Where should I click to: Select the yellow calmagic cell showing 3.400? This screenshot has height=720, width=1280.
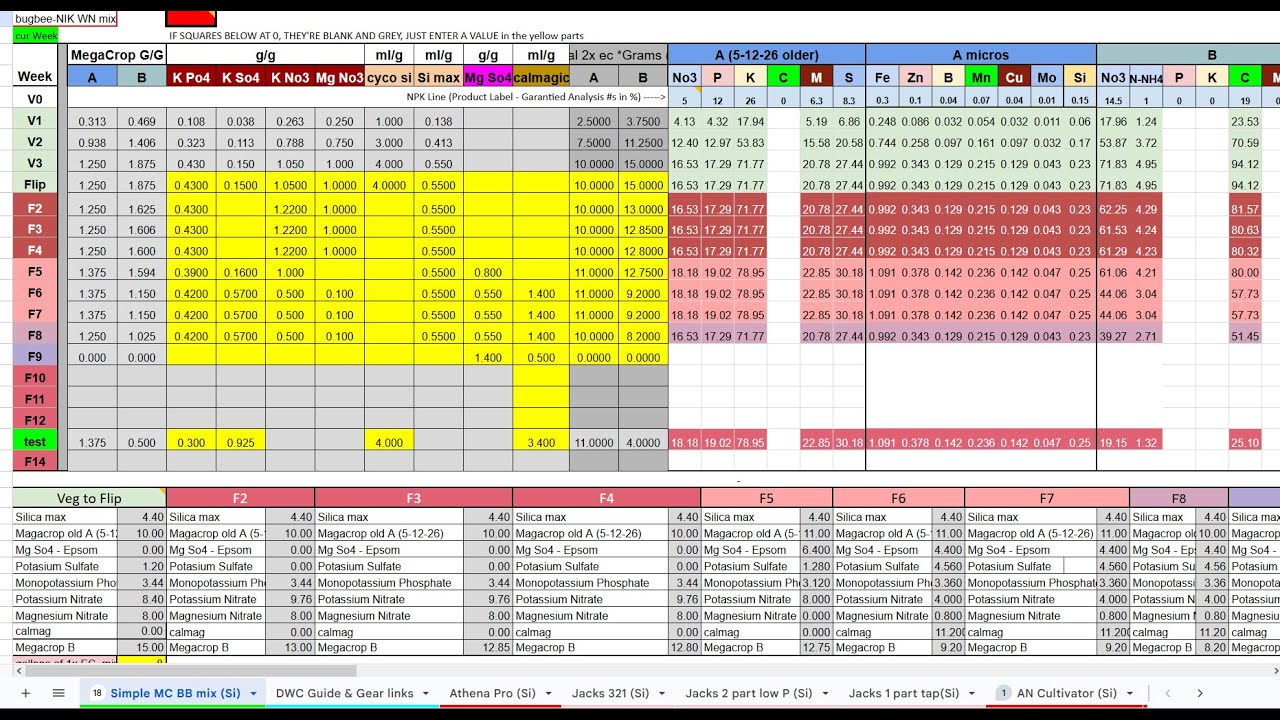point(541,442)
